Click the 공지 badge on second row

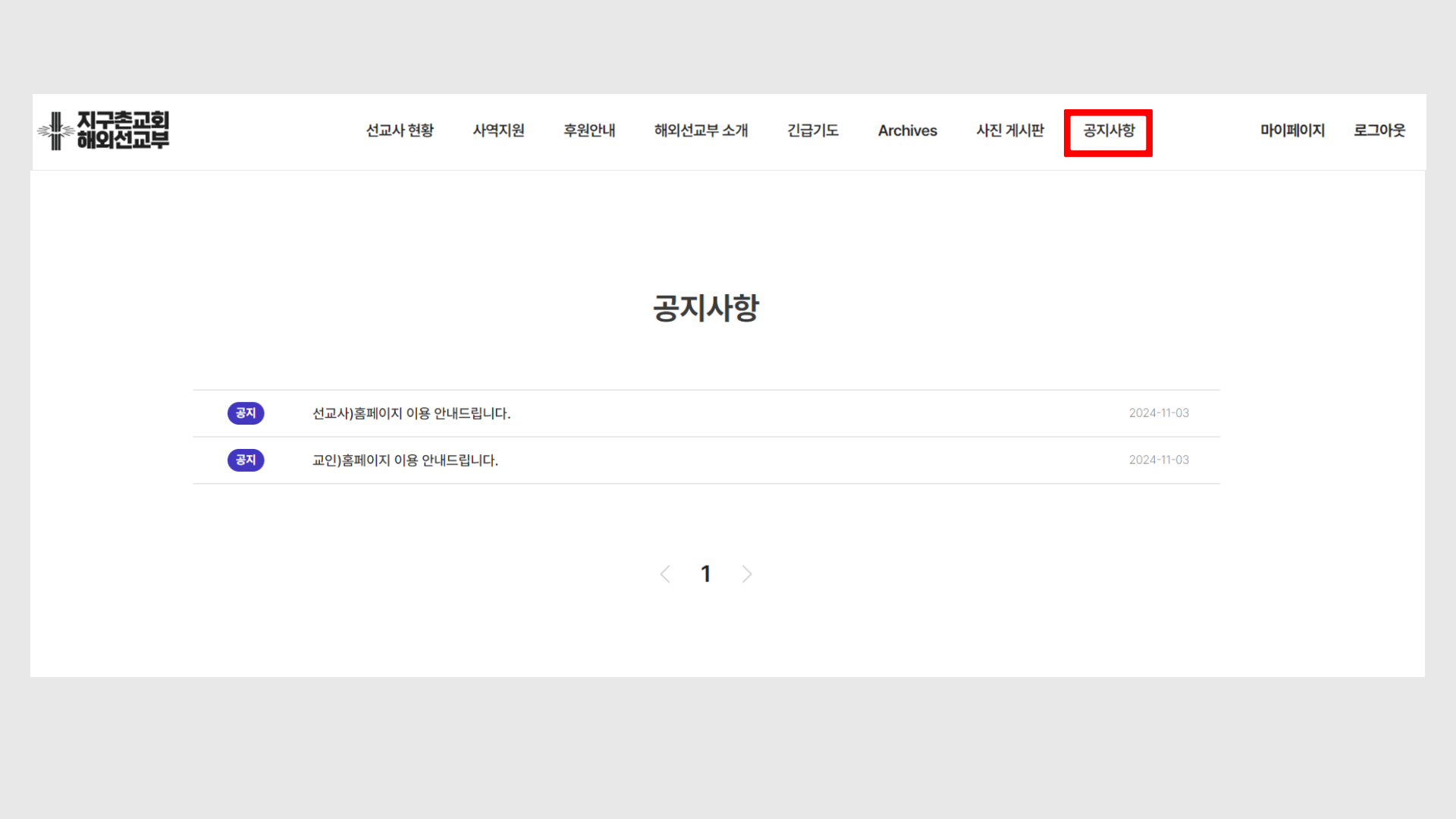pyautogui.click(x=245, y=460)
